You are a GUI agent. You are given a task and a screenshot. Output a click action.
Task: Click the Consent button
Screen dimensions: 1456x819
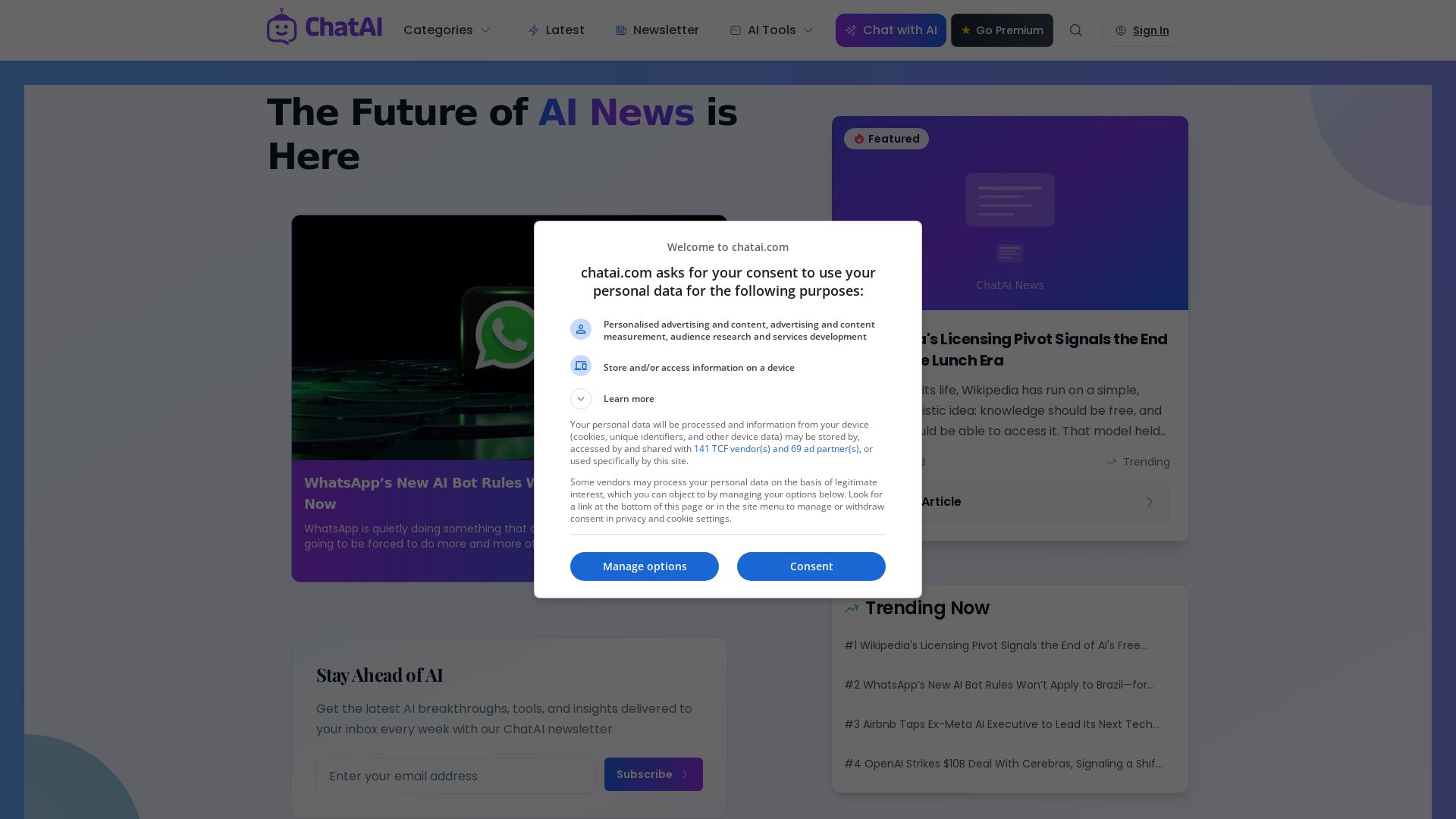pos(811,566)
